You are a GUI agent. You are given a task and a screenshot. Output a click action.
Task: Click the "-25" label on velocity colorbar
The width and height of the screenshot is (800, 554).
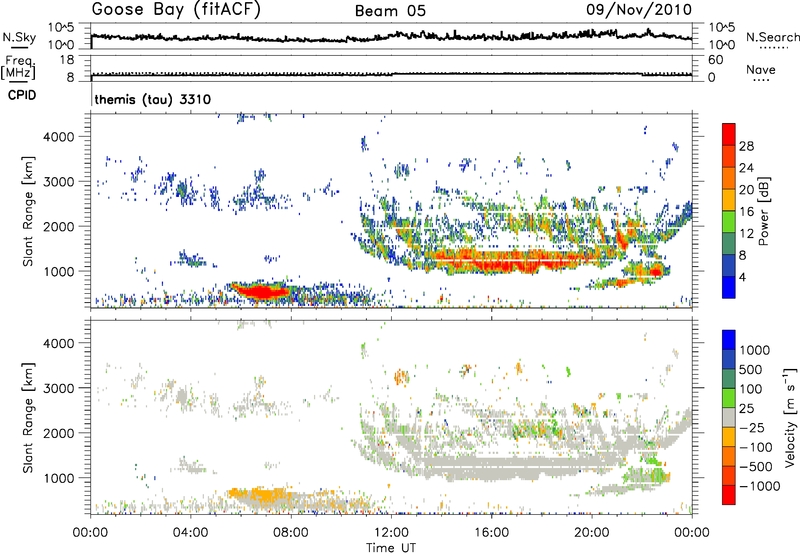(752, 428)
